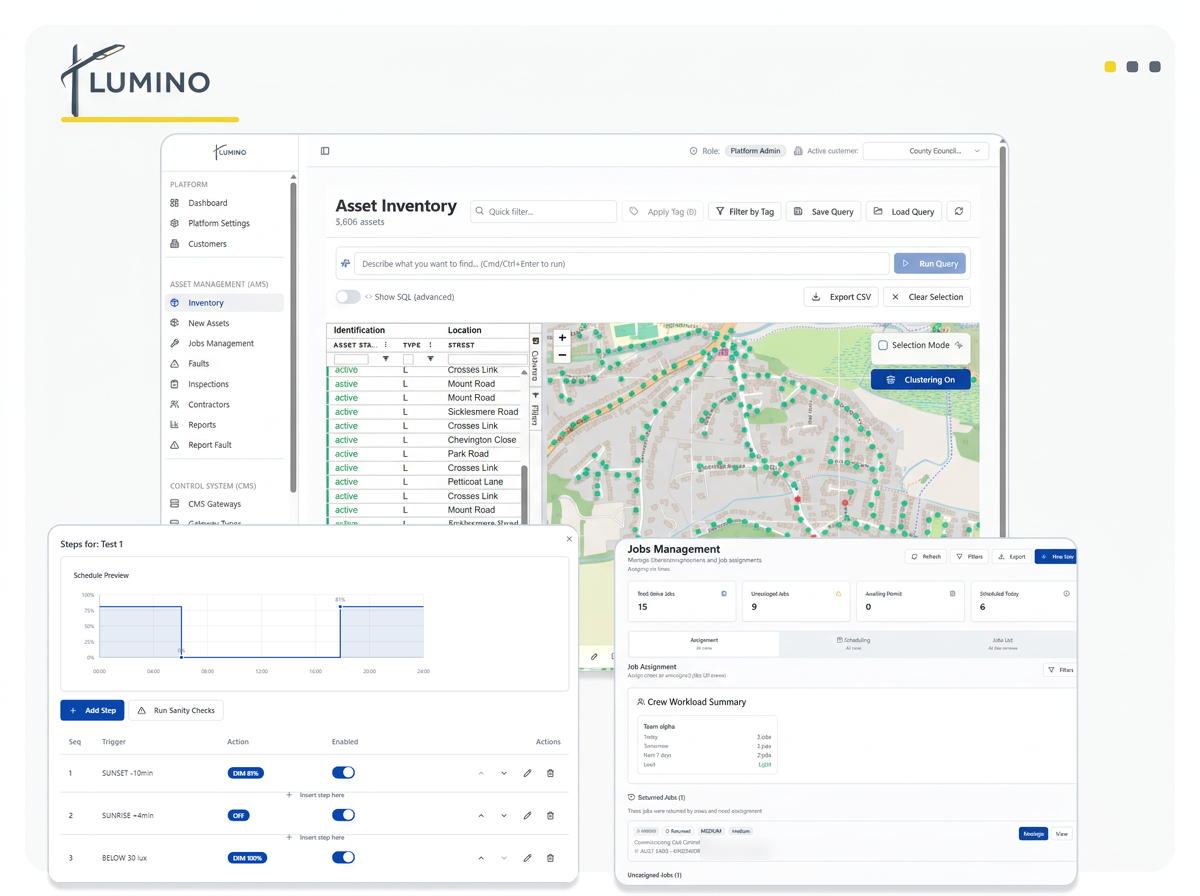The width and height of the screenshot is (1200, 896).
Task: Move BELOW 30 lux step up
Action: (x=481, y=858)
